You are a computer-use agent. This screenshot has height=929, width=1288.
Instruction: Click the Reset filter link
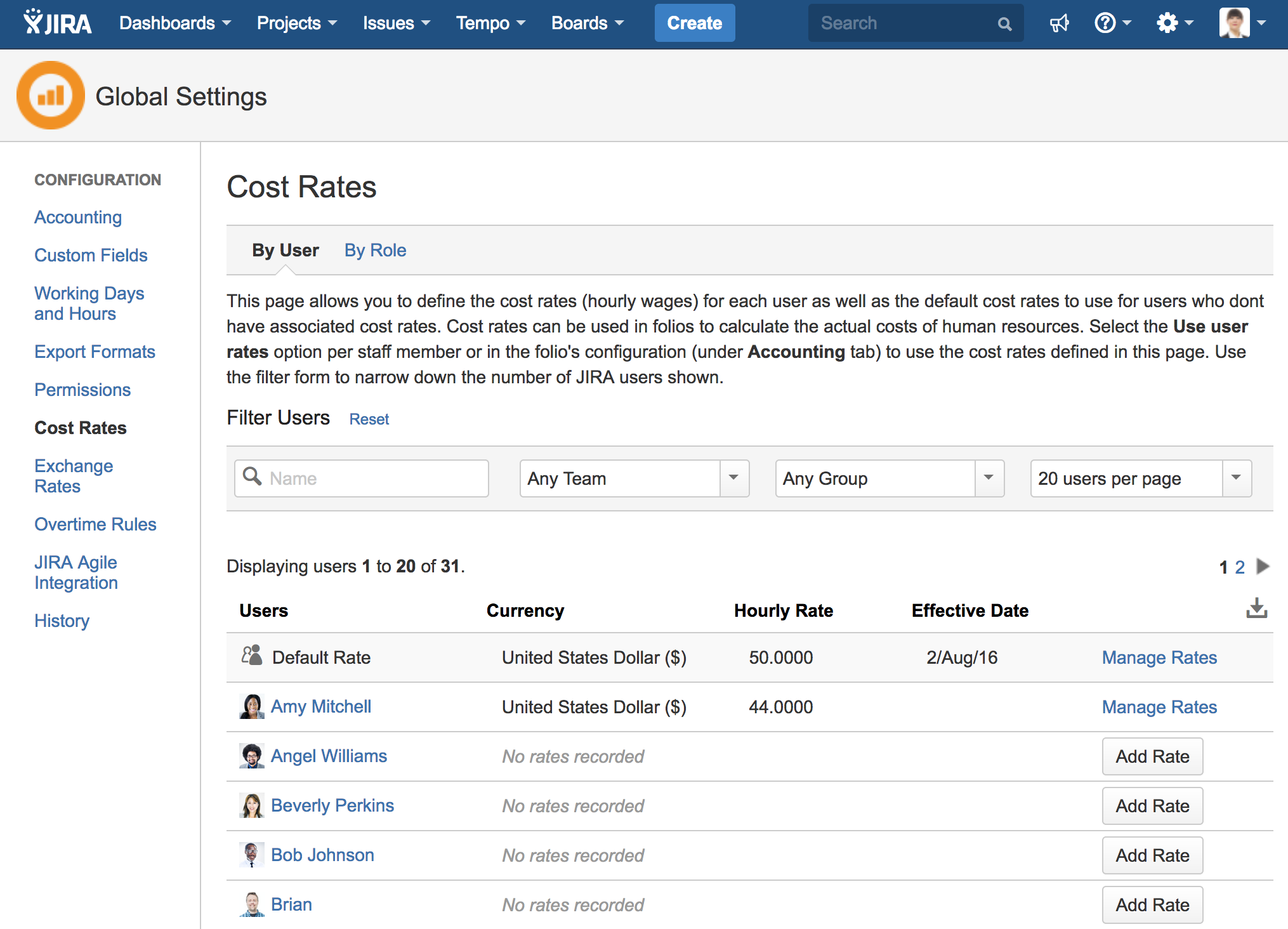pyautogui.click(x=369, y=419)
